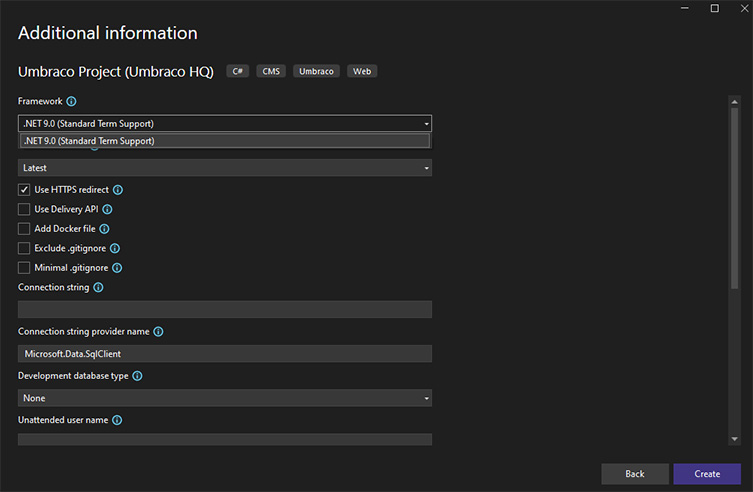Screen dimensions: 753x492
Task: Click info icon beside Connection string label
Action: (x=98, y=288)
